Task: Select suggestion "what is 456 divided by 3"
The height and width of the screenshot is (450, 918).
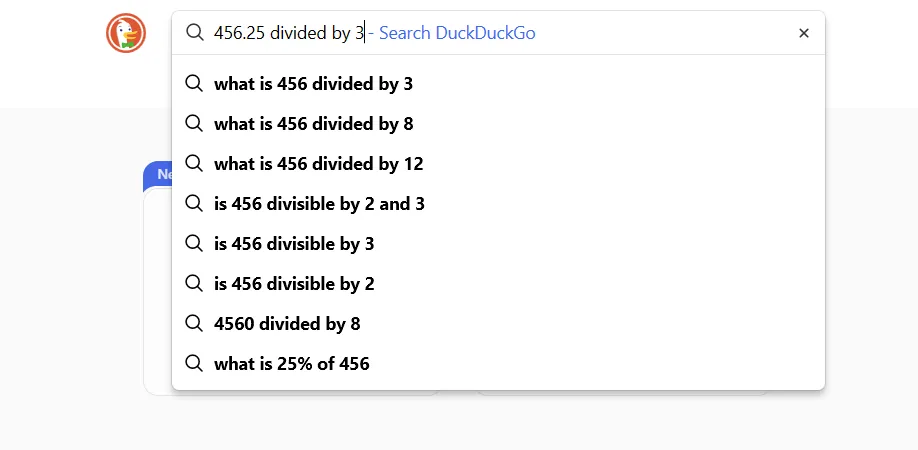Action: point(313,84)
